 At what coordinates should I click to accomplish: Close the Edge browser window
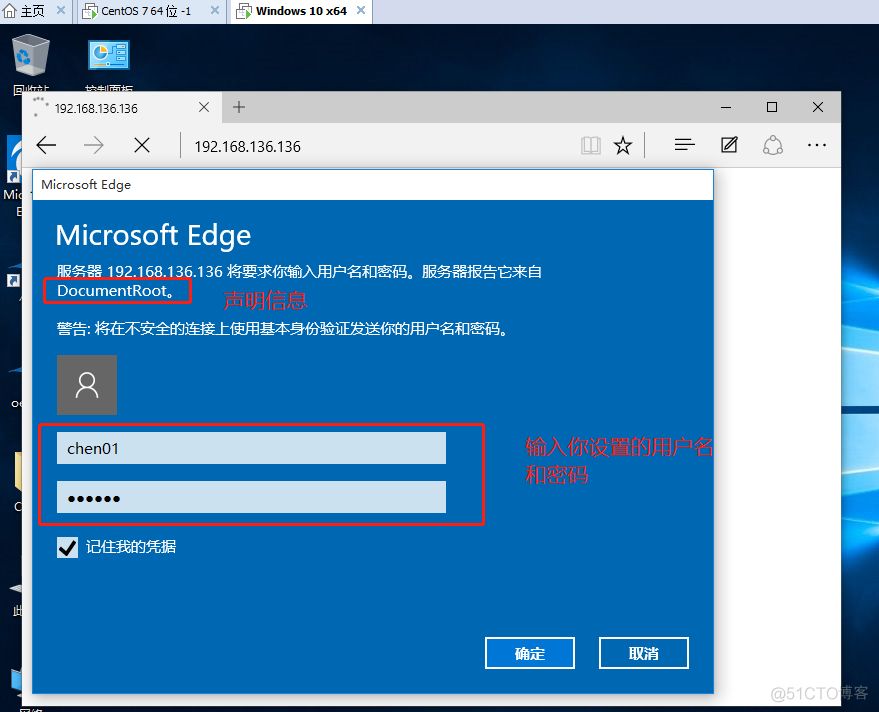coord(818,107)
